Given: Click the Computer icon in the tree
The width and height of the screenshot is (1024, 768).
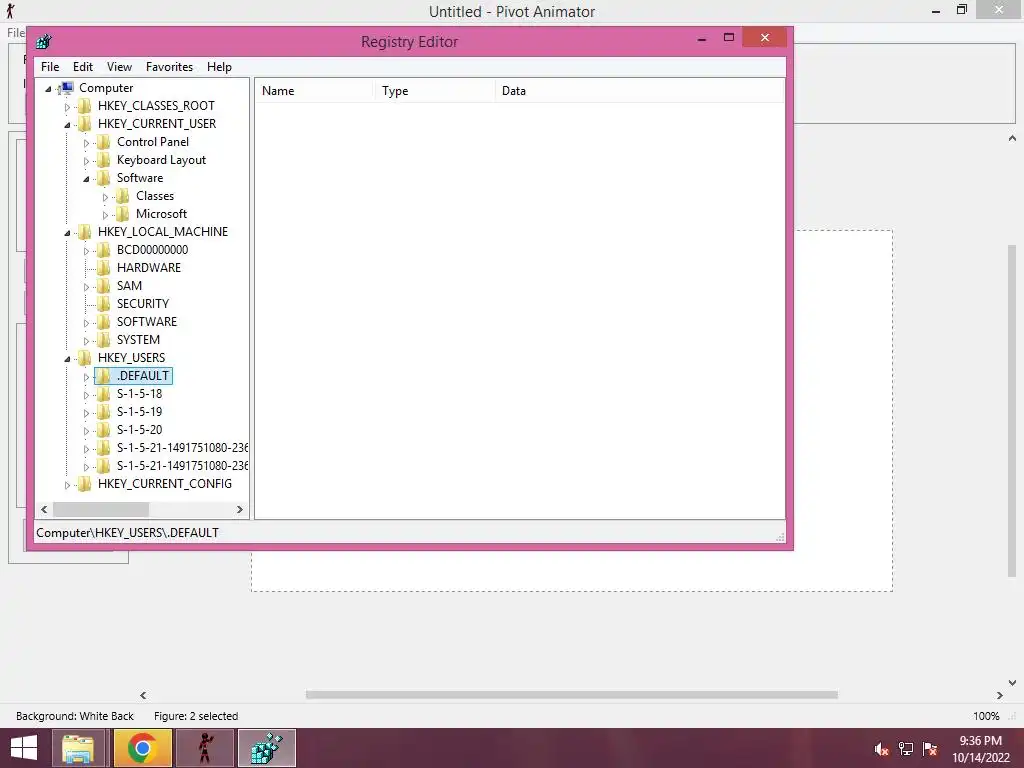Looking at the screenshot, I should [65, 88].
